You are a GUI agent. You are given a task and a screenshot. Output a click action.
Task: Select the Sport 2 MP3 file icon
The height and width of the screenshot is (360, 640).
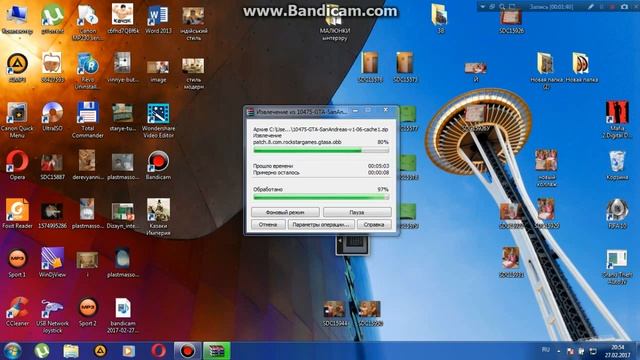87,311
